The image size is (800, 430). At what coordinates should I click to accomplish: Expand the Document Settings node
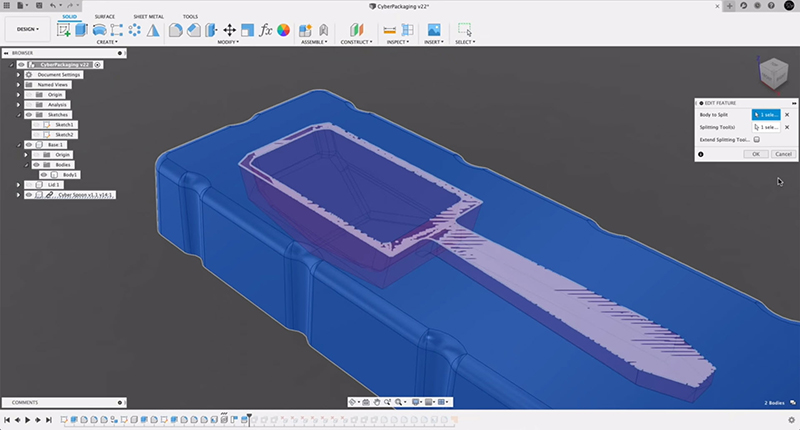(18, 75)
